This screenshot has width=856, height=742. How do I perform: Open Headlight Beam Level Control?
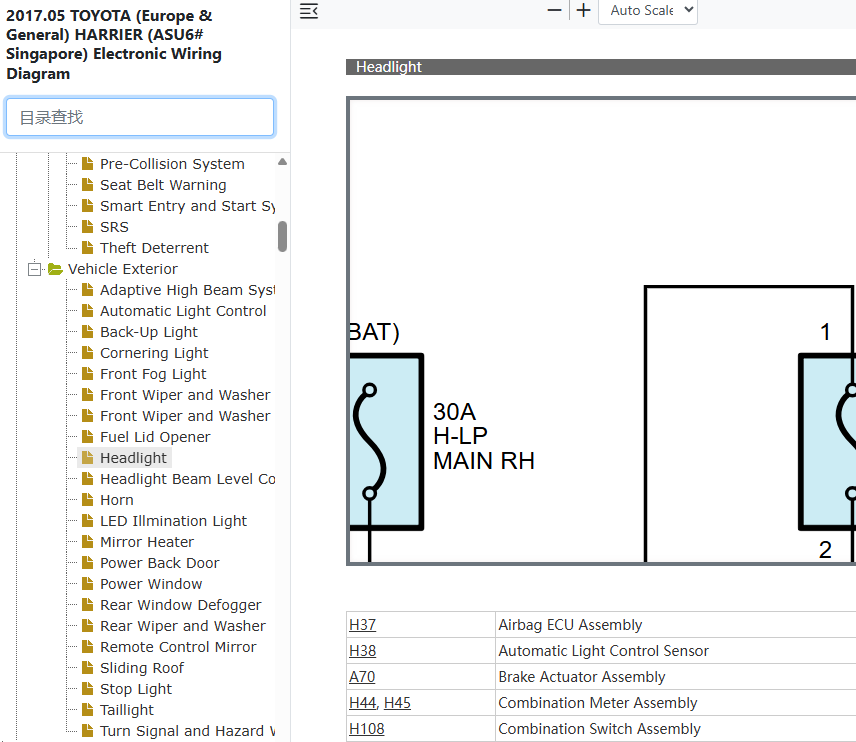pos(187,479)
